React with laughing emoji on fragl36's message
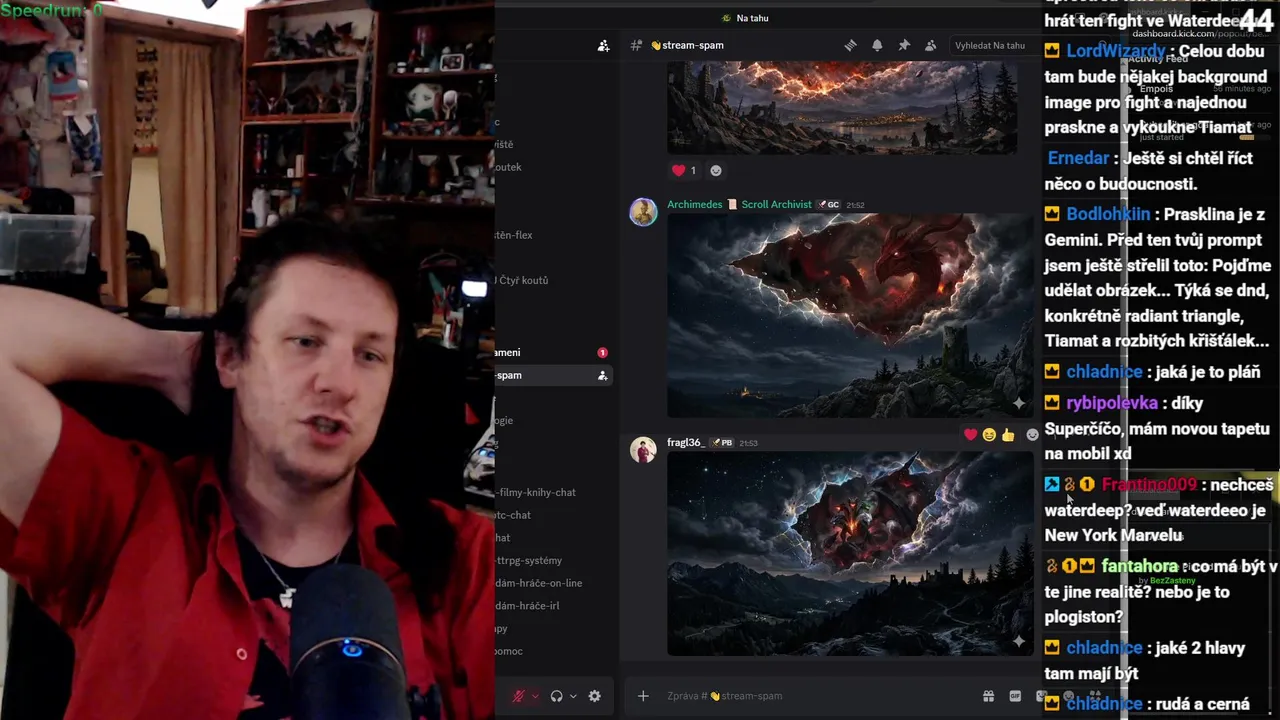The width and height of the screenshot is (1280, 720). coord(989,435)
